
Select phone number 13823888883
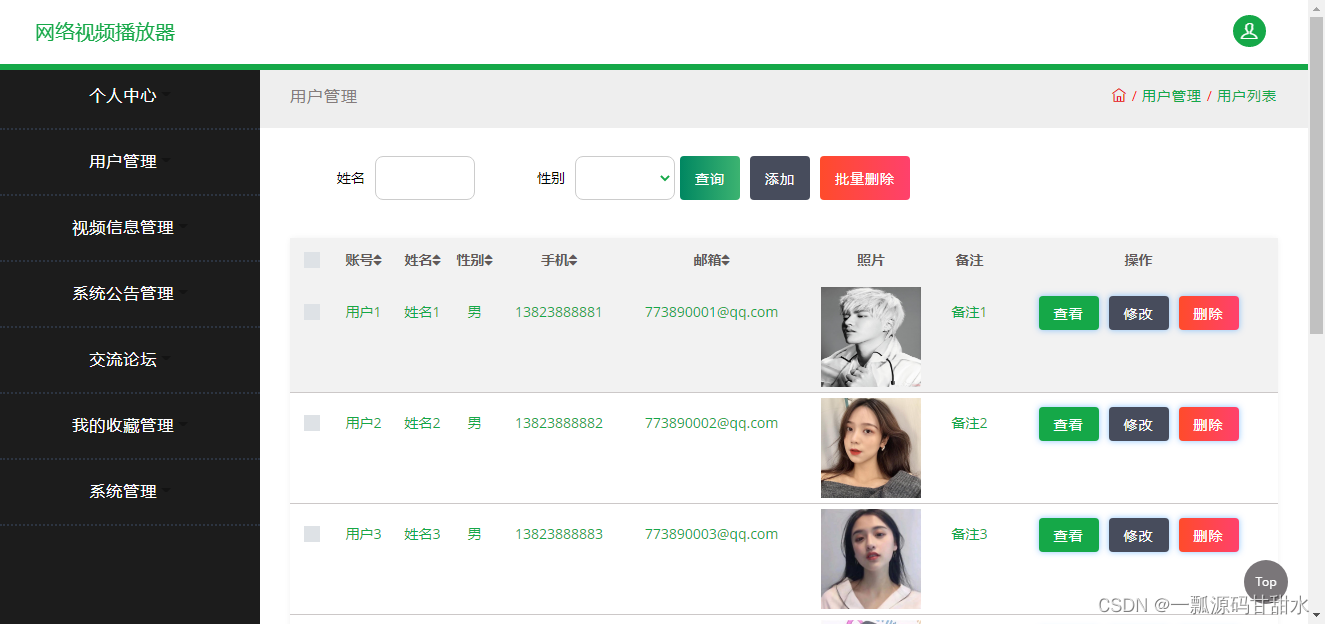point(559,534)
